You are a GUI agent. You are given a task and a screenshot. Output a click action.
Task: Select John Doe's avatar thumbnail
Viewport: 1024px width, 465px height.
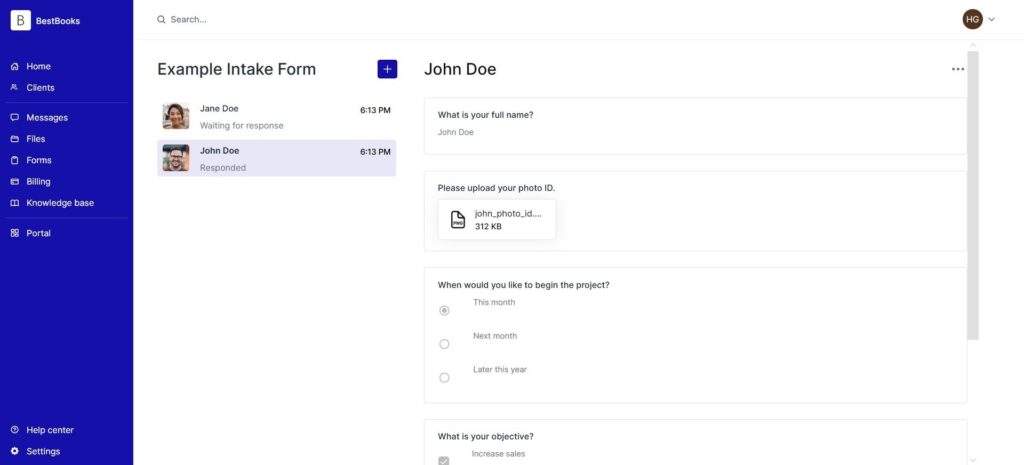pyautogui.click(x=176, y=158)
